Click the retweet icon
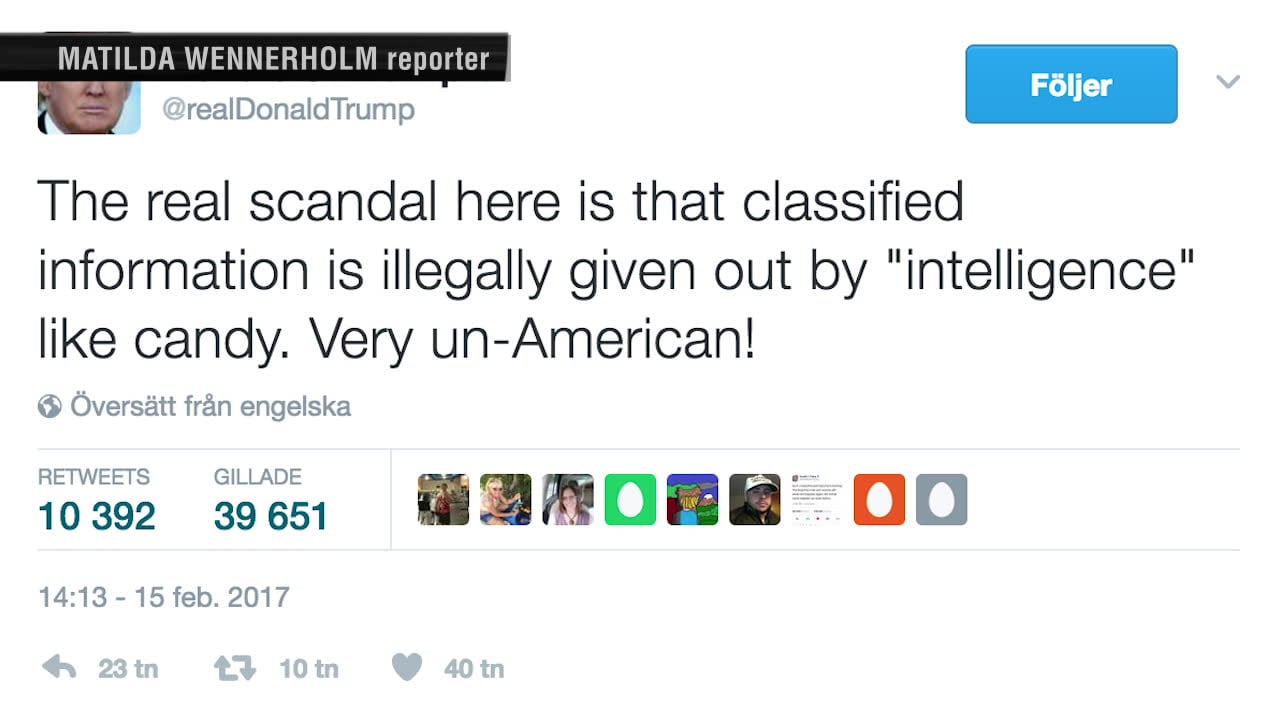The height and width of the screenshot is (720, 1280). point(235,668)
